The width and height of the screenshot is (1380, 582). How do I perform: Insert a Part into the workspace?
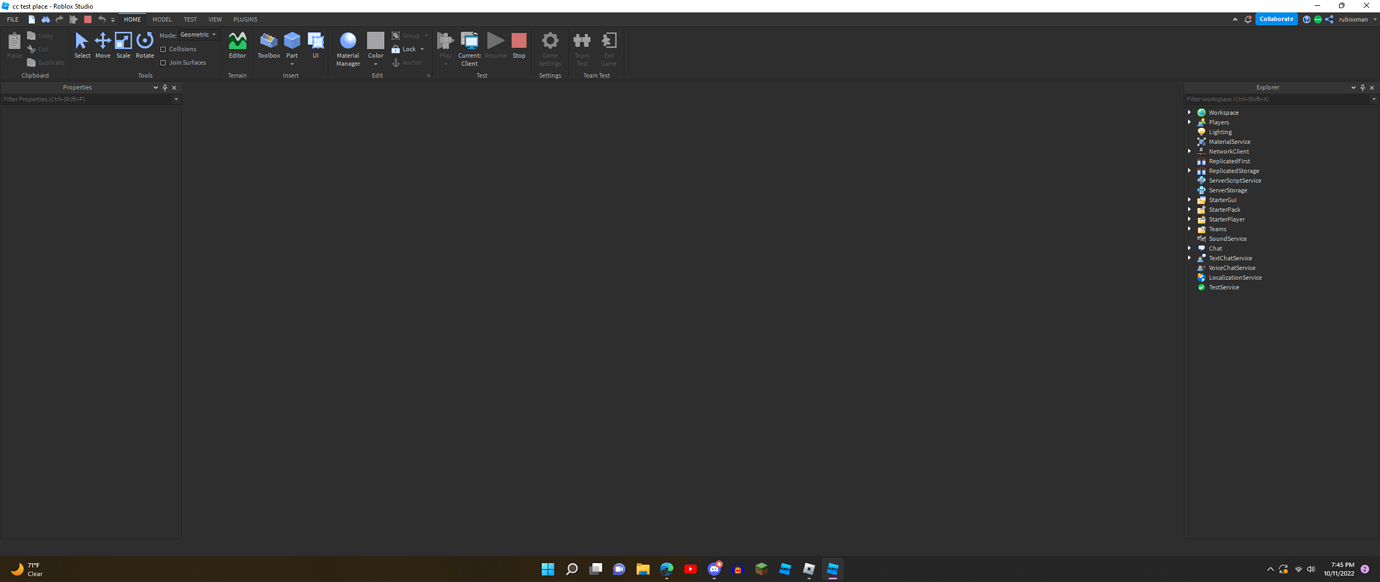(x=291, y=42)
